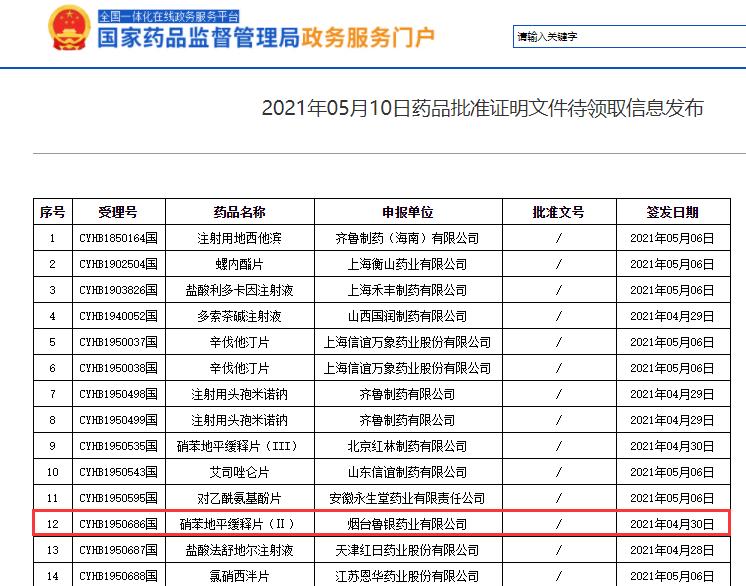Select drug name 硝苯地平缓释片（II）
This screenshot has height=586, width=746.
coord(239,524)
